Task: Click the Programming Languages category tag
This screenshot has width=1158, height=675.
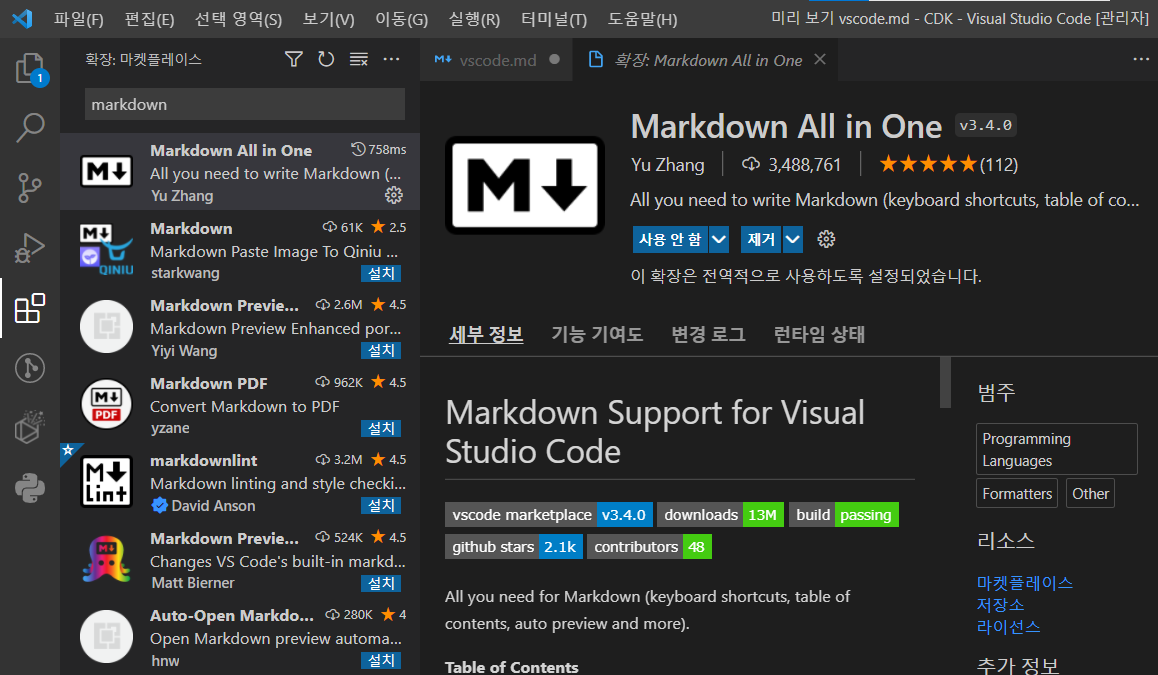Action: coord(1057,449)
